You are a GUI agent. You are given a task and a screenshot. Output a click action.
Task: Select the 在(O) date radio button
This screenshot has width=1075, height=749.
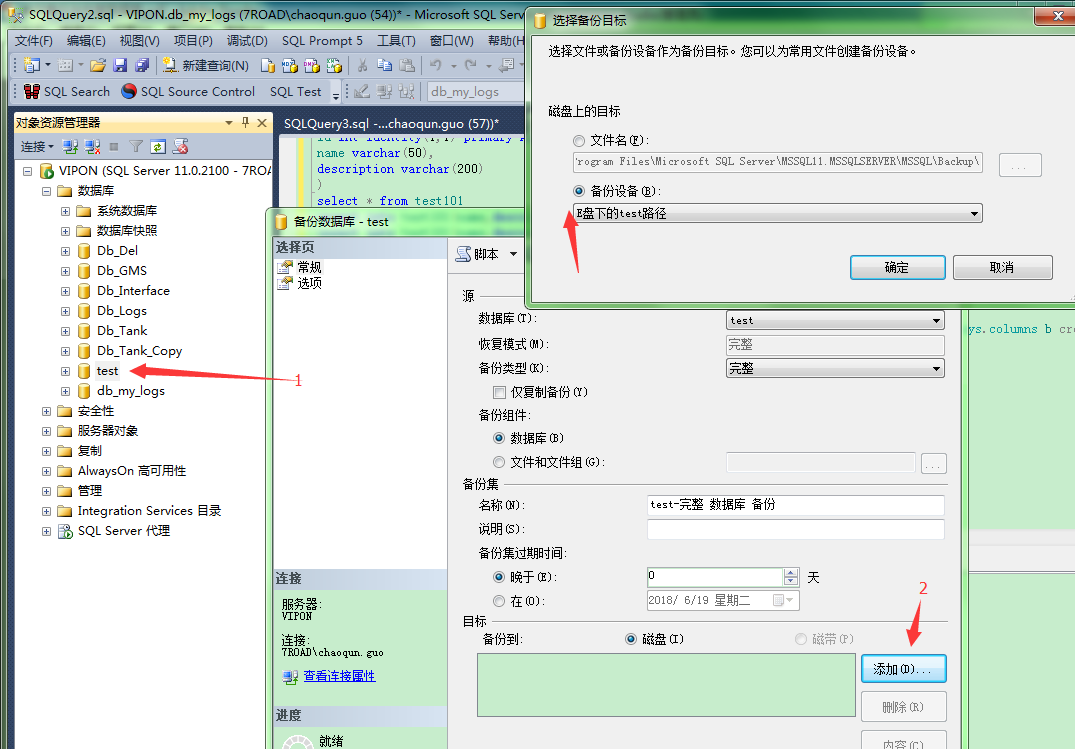coord(499,602)
